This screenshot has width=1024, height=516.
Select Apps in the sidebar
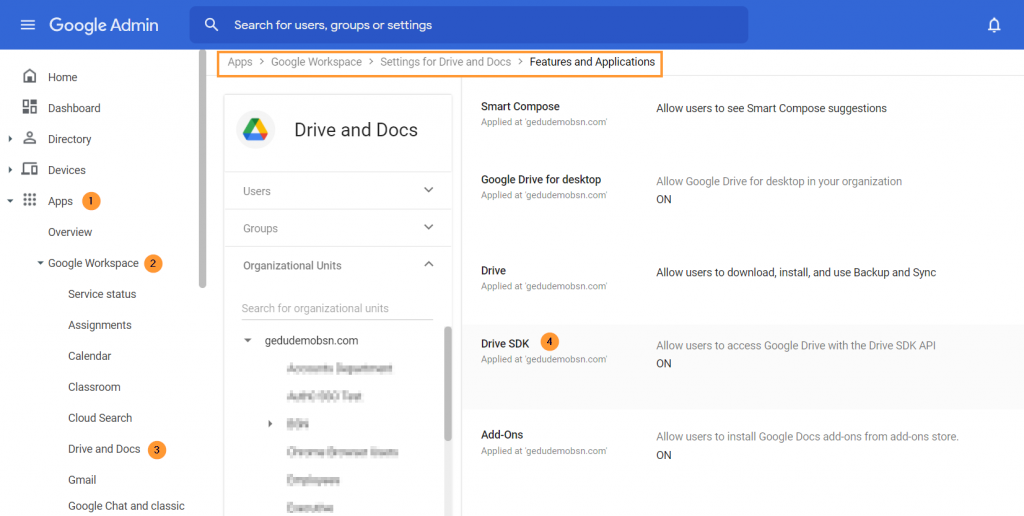pyautogui.click(x=60, y=201)
